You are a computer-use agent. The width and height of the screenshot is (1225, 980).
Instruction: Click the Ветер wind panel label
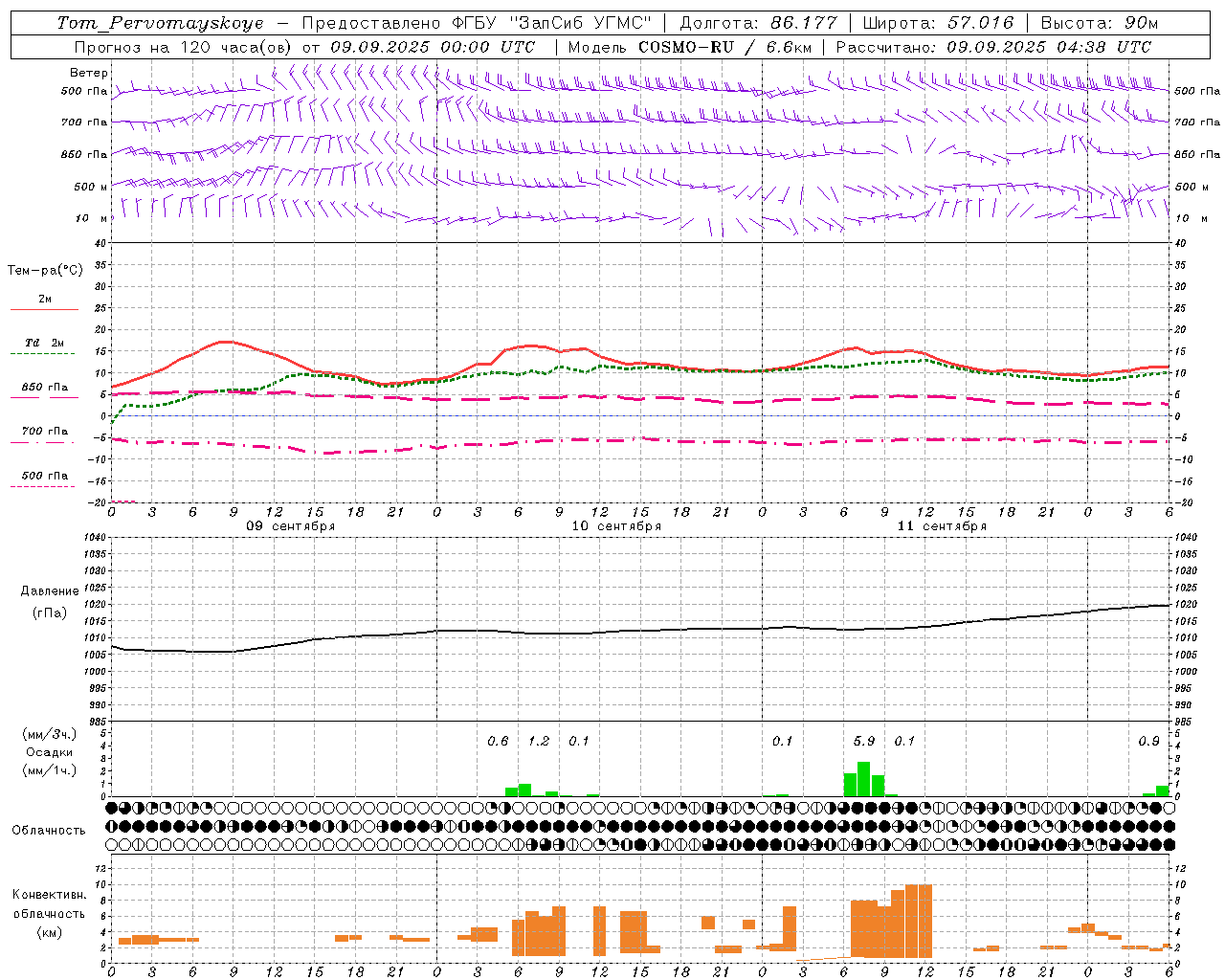click(89, 73)
